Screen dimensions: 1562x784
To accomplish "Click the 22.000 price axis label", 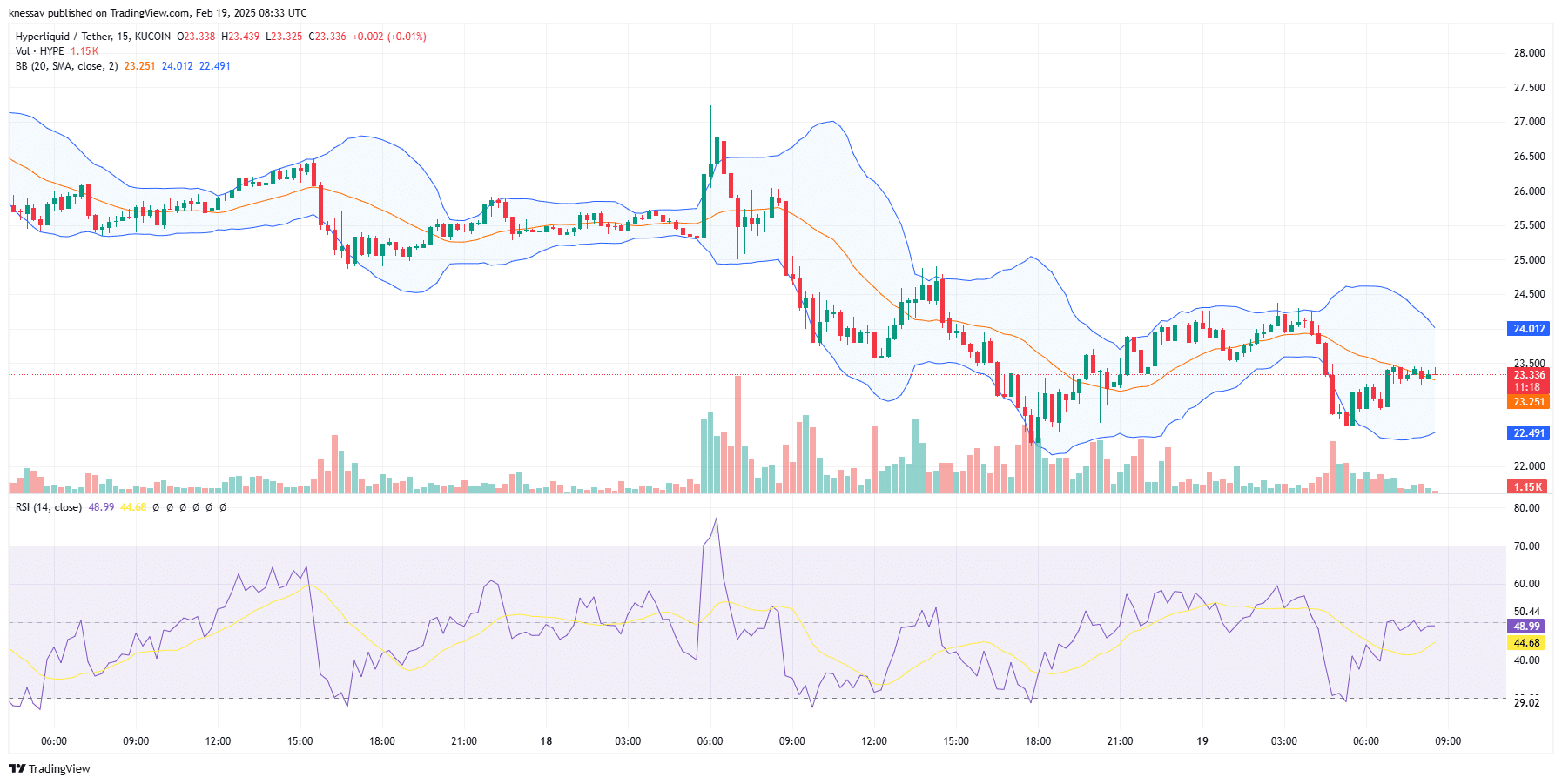I will click(1529, 466).
